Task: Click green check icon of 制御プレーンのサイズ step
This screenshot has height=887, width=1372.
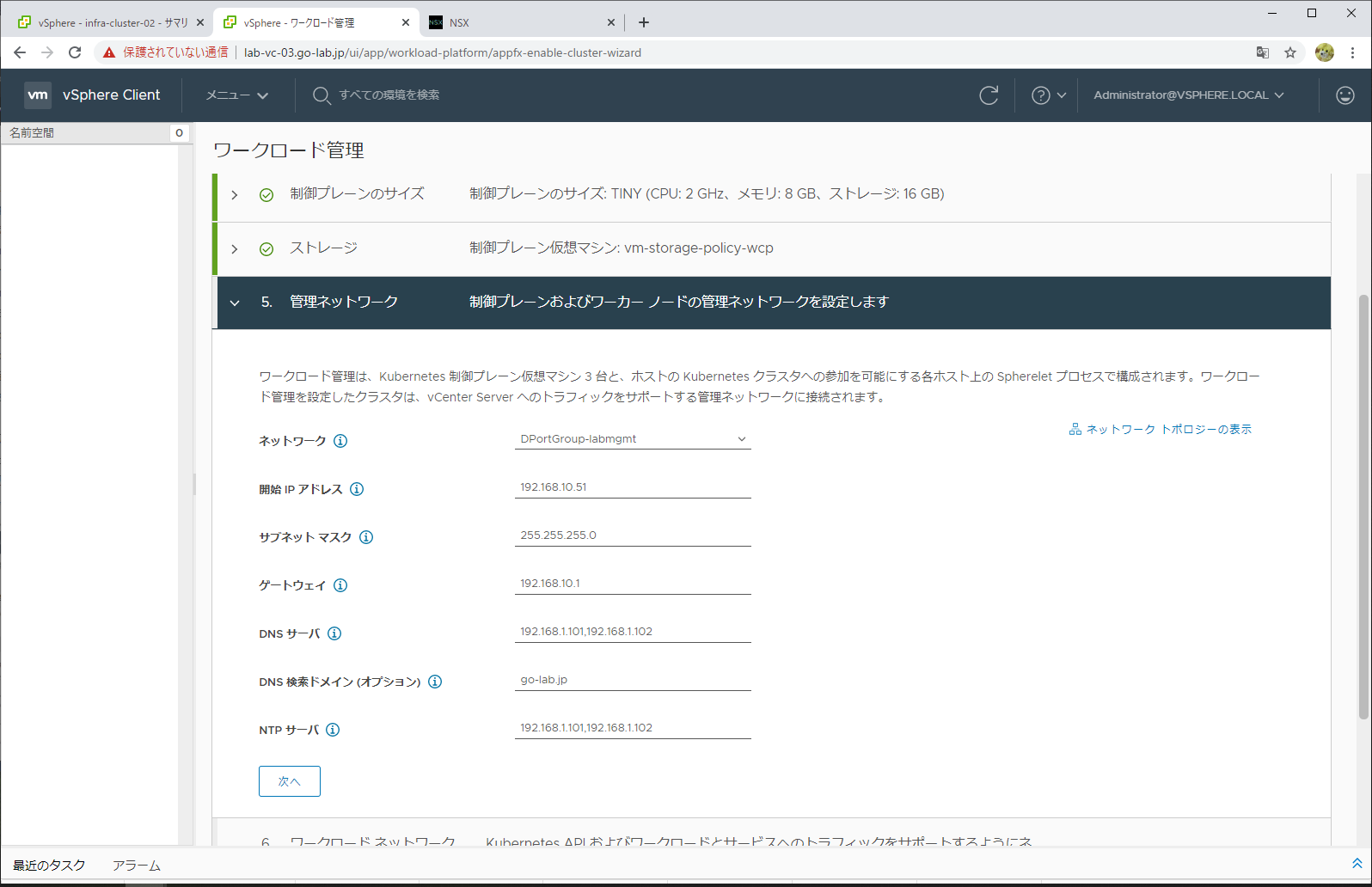Action: point(266,195)
